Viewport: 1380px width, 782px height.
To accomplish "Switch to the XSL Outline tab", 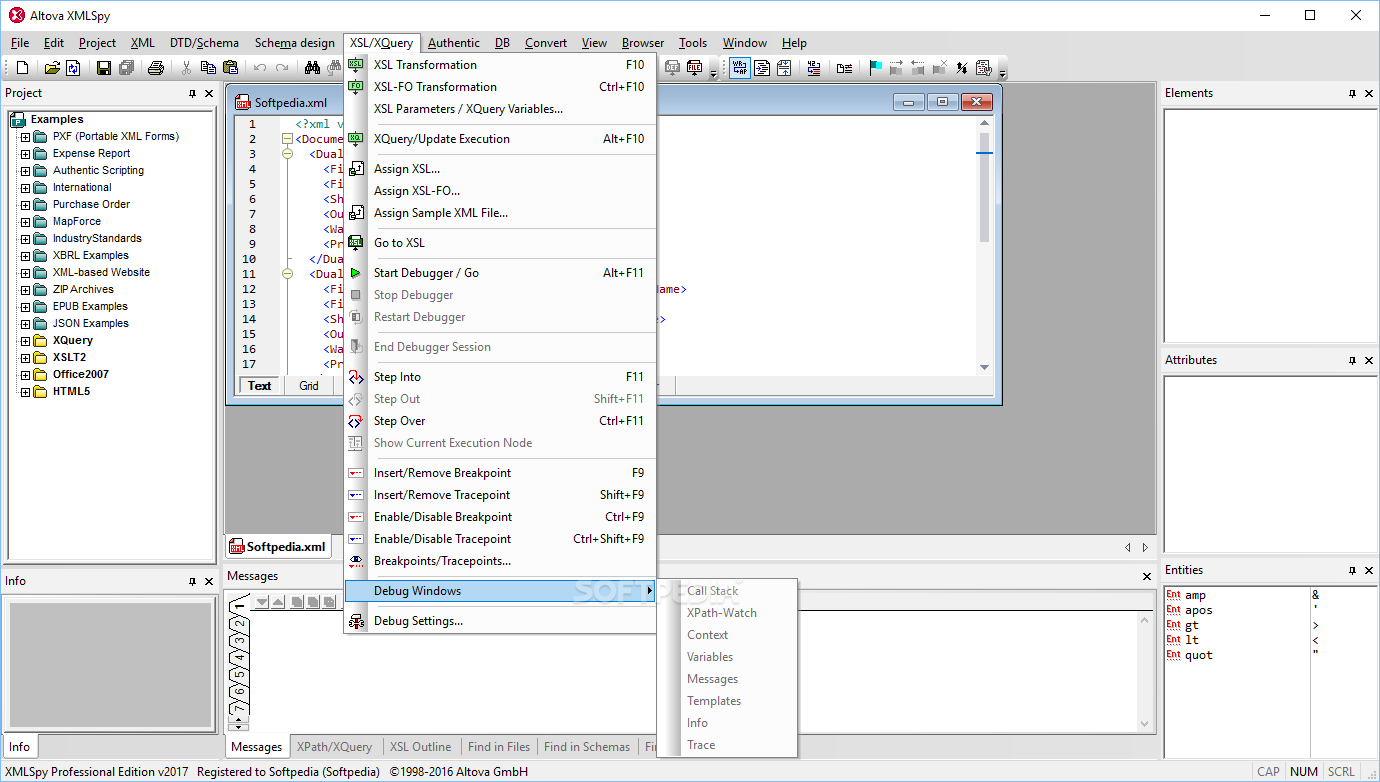I will [420, 746].
